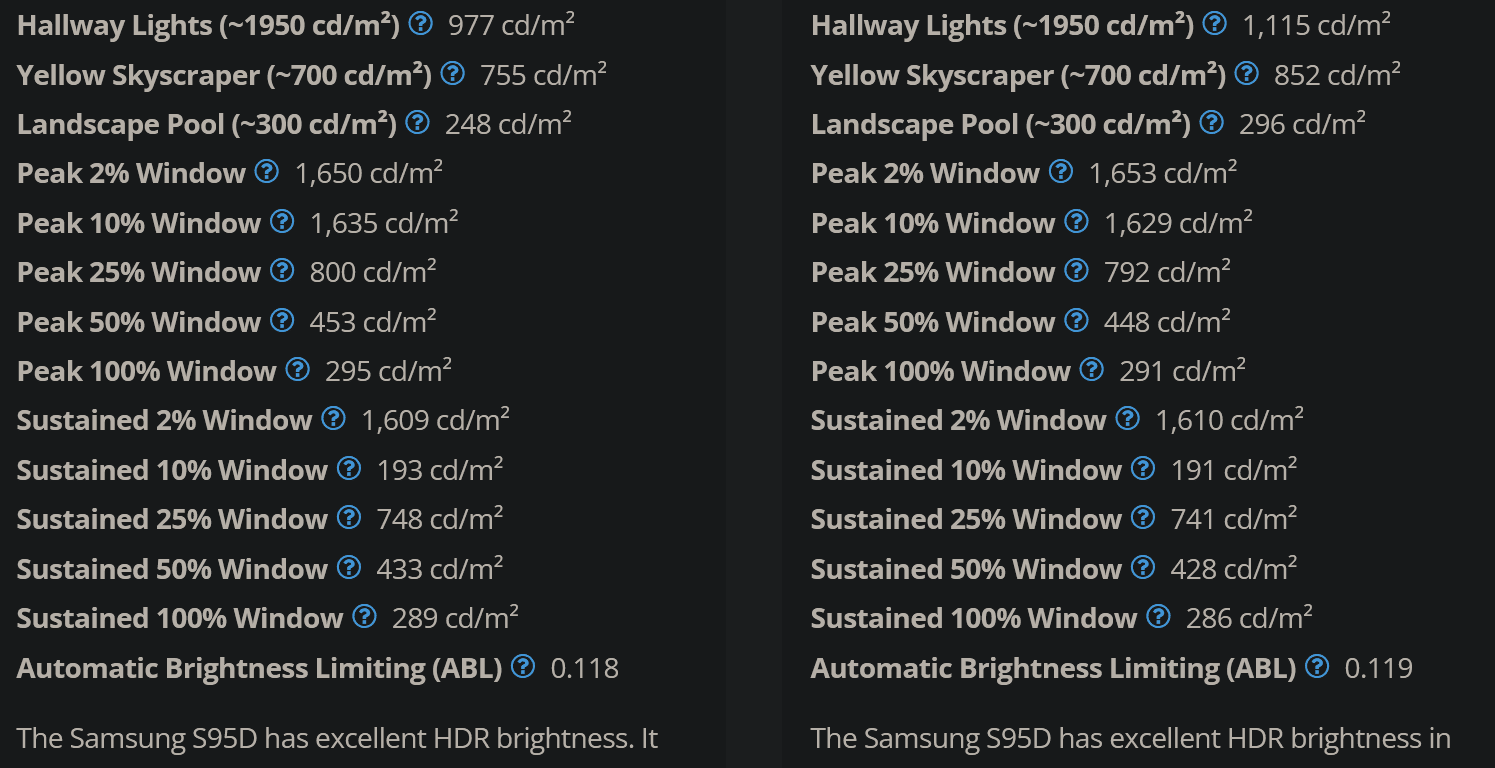Open help for right Automatic Brightness Limiting
The width and height of the screenshot is (1495, 768).
(x=1317, y=666)
